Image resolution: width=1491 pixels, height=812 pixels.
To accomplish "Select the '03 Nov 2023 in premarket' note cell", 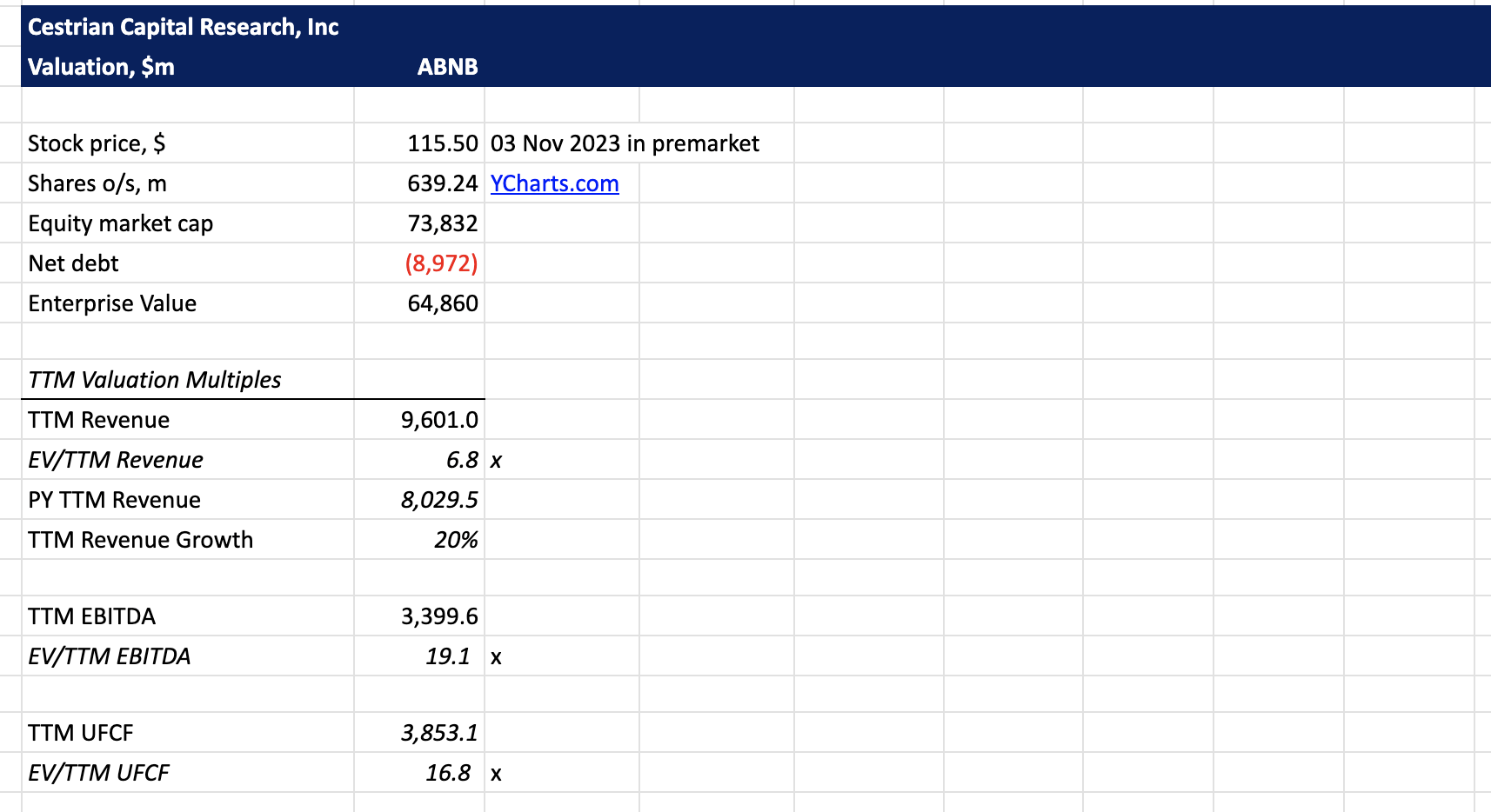I will point(625,143).
